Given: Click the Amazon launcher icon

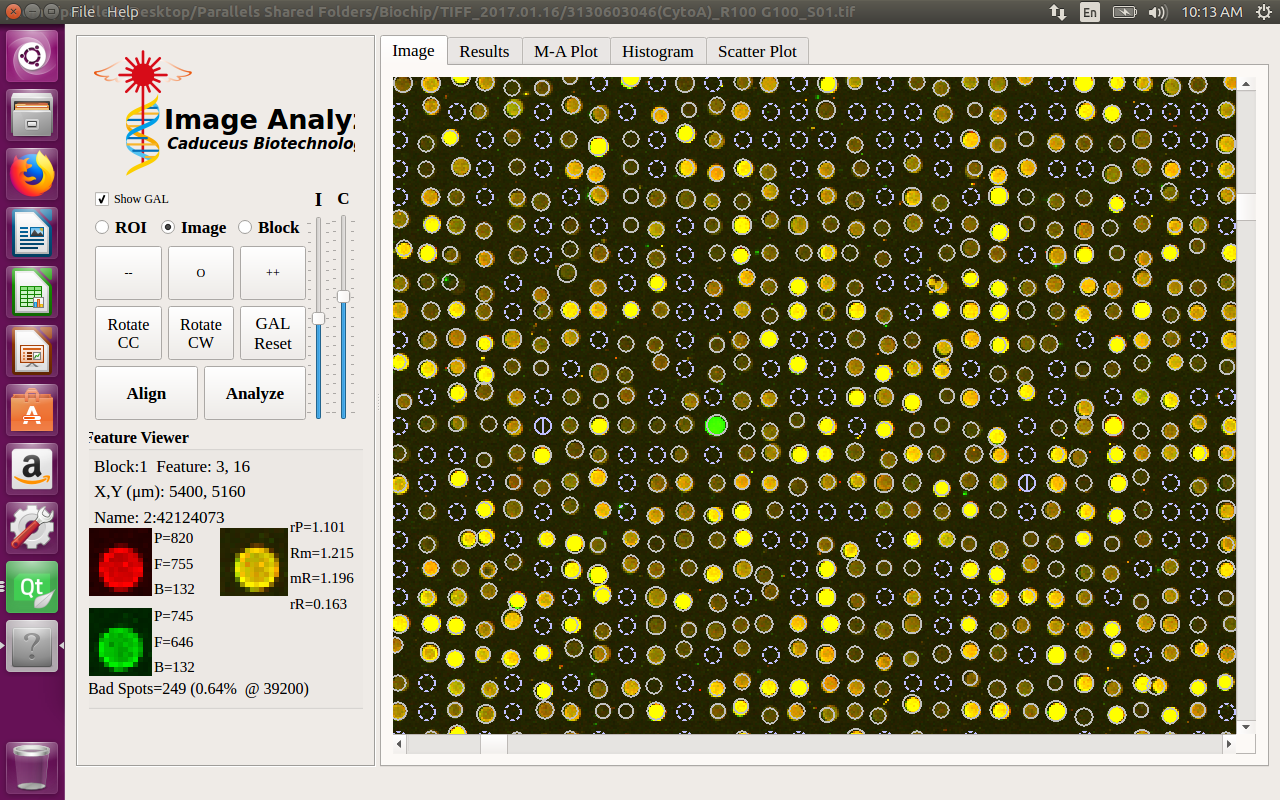Looking at the screenshot, I should pyautogui.click(x=33, y=470).
